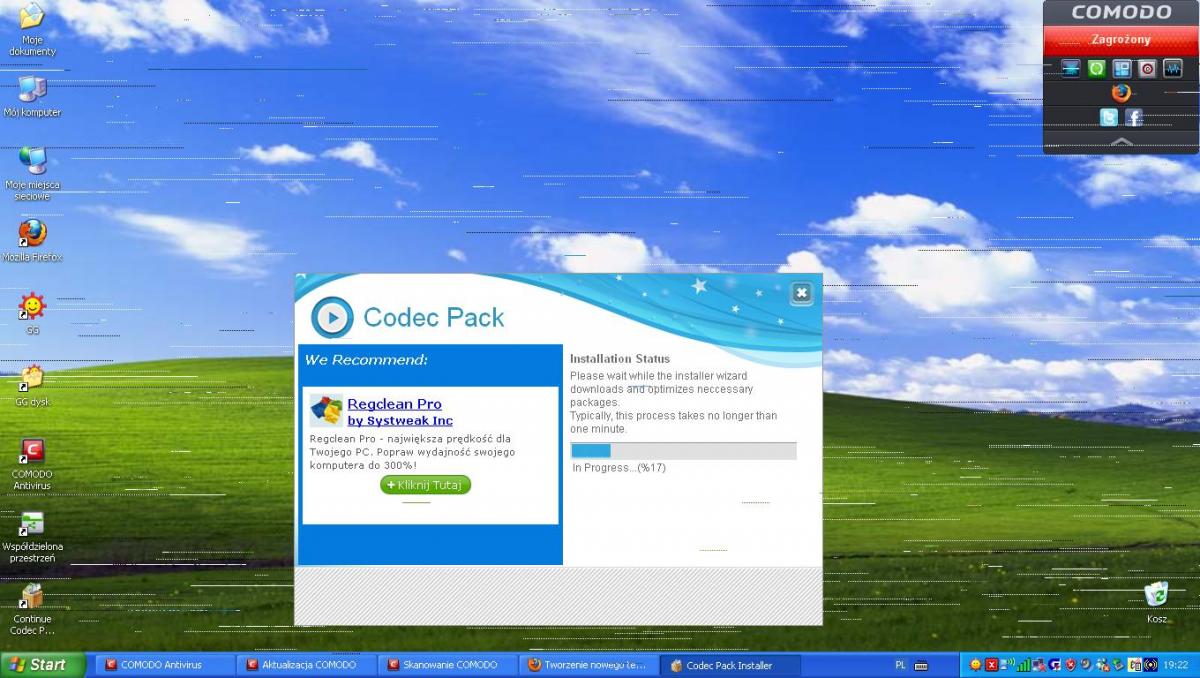Image resolution: width=1200 pixels, height=678 pixels.
Task: Click the PL language indicator
Action: pyautogui.click(x=900, y=665)
